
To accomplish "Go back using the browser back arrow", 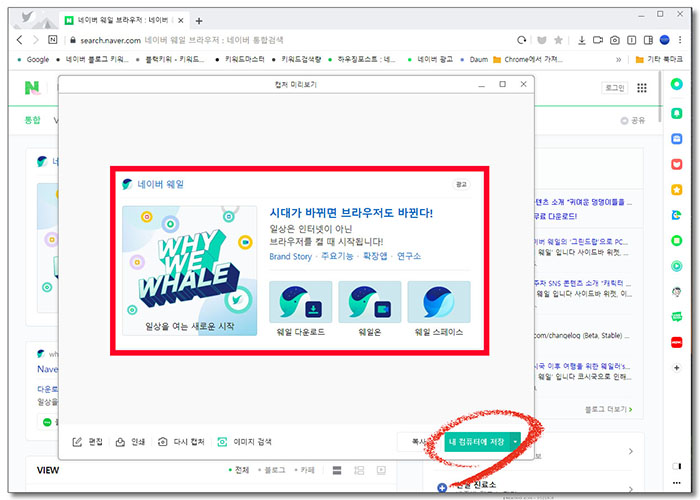I will click(x=19, y=40).
